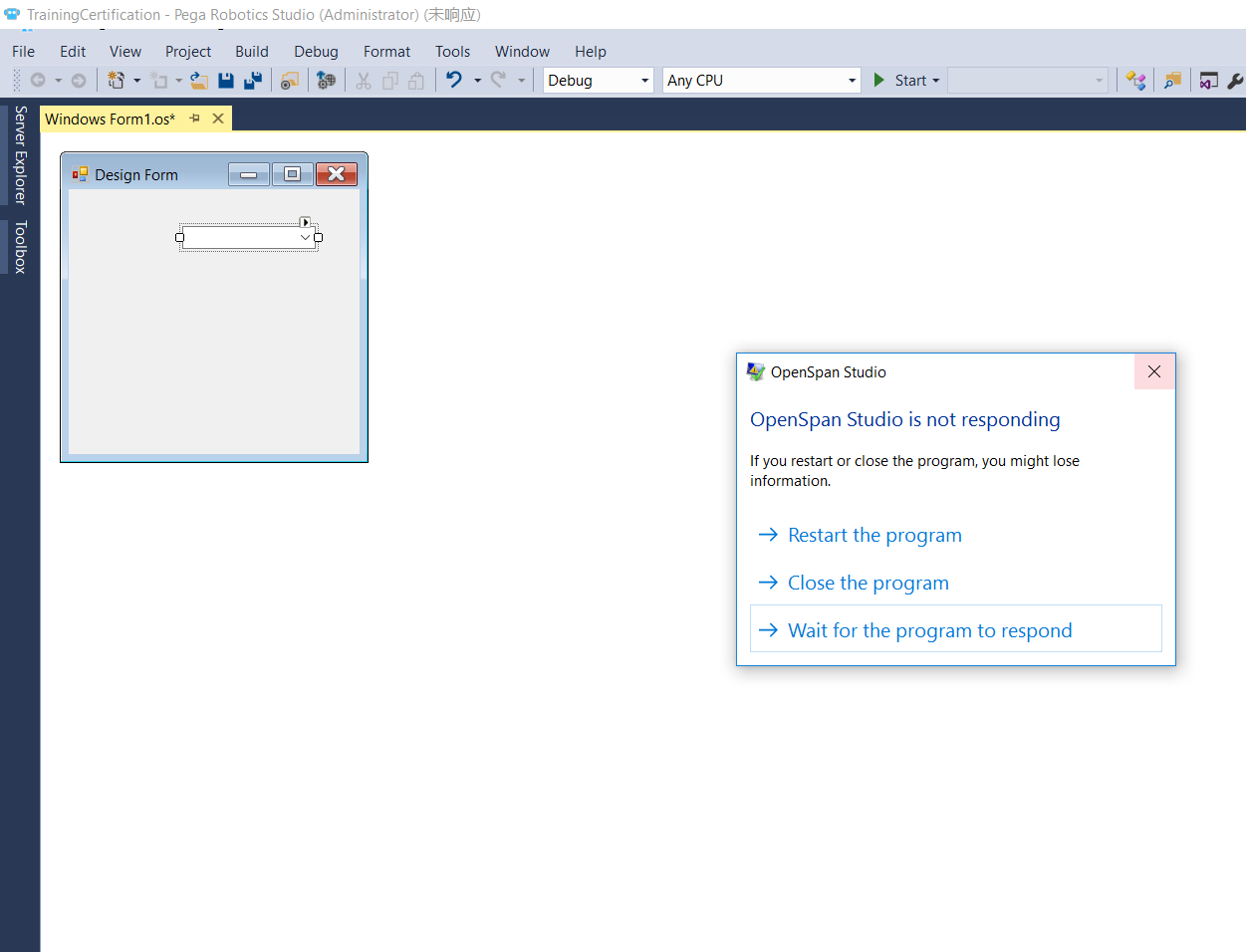
Task: Click the gears and globe toolbar icon
Action: tap(326, 81)
